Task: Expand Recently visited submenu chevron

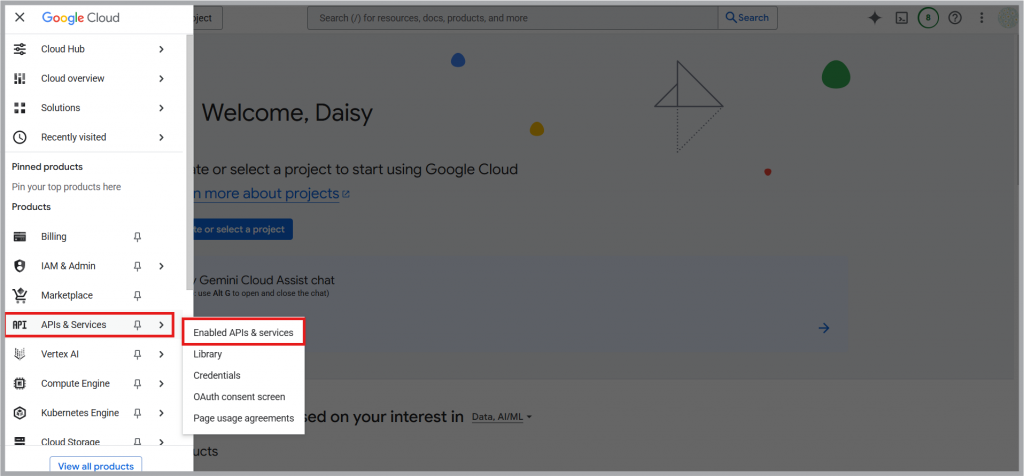Action: 161,137
